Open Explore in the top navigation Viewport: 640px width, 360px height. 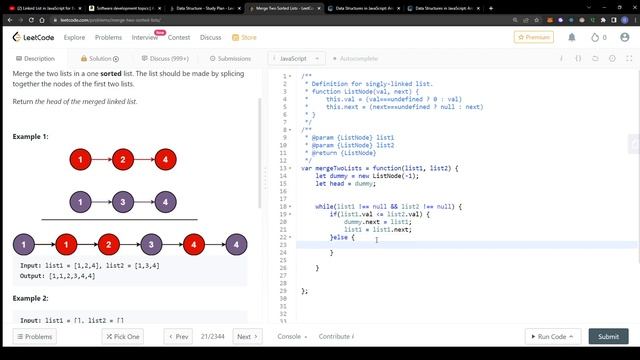[74, 37]
